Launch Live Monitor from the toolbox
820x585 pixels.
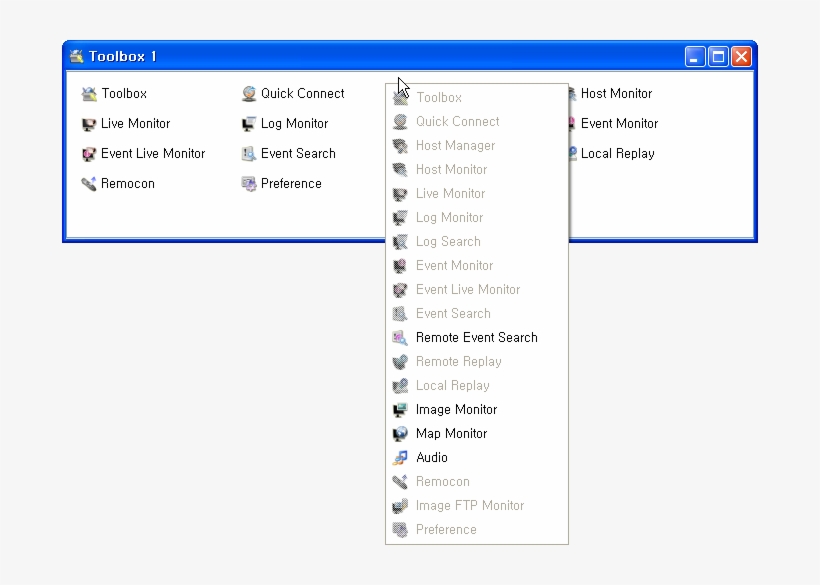pos(130,123)
